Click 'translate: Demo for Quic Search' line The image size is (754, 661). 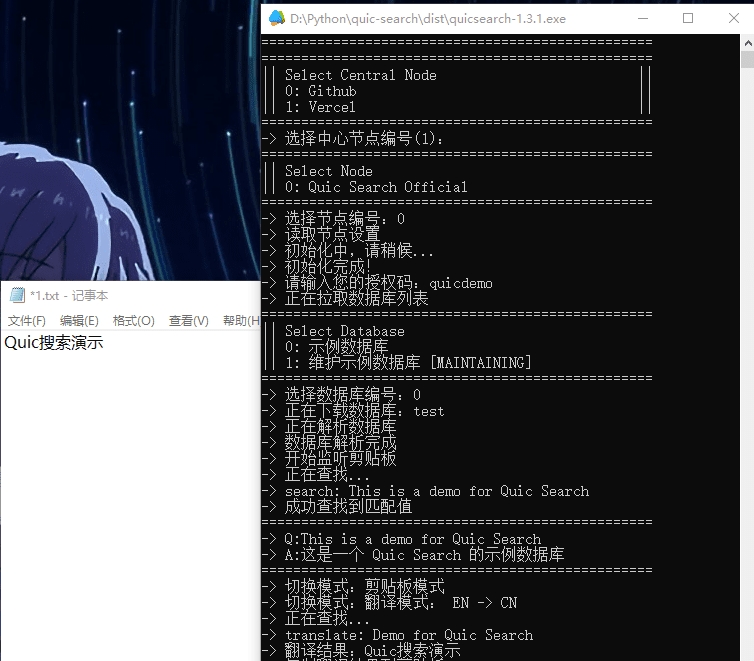coord(398,635)
